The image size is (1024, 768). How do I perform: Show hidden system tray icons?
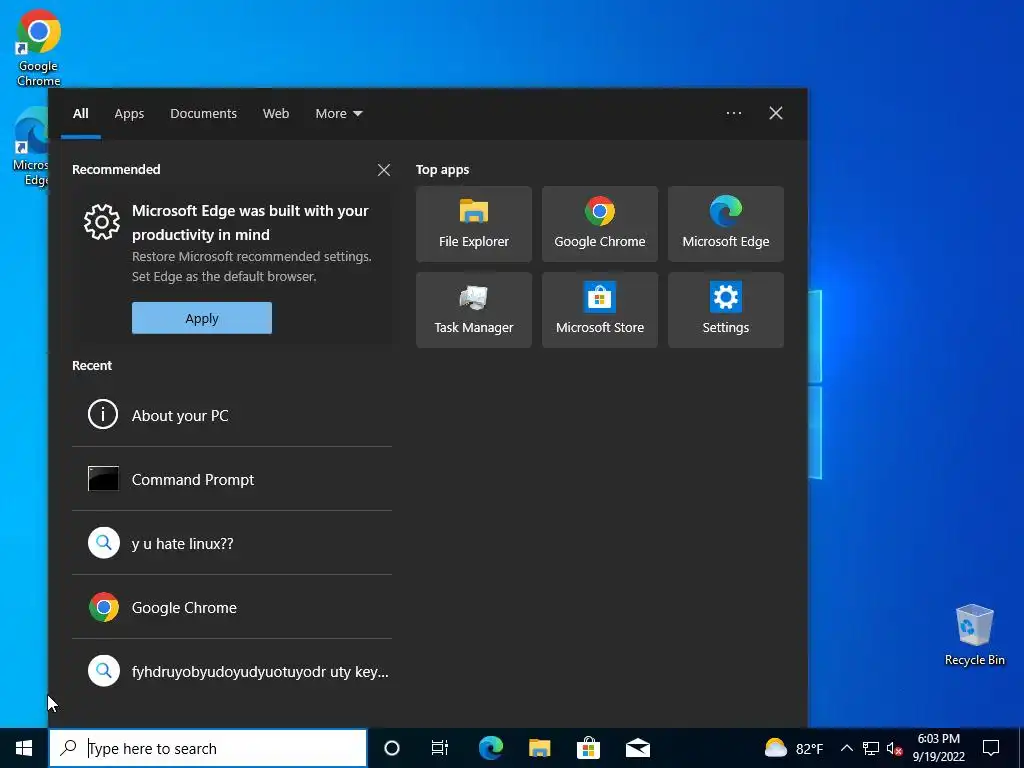846,748
